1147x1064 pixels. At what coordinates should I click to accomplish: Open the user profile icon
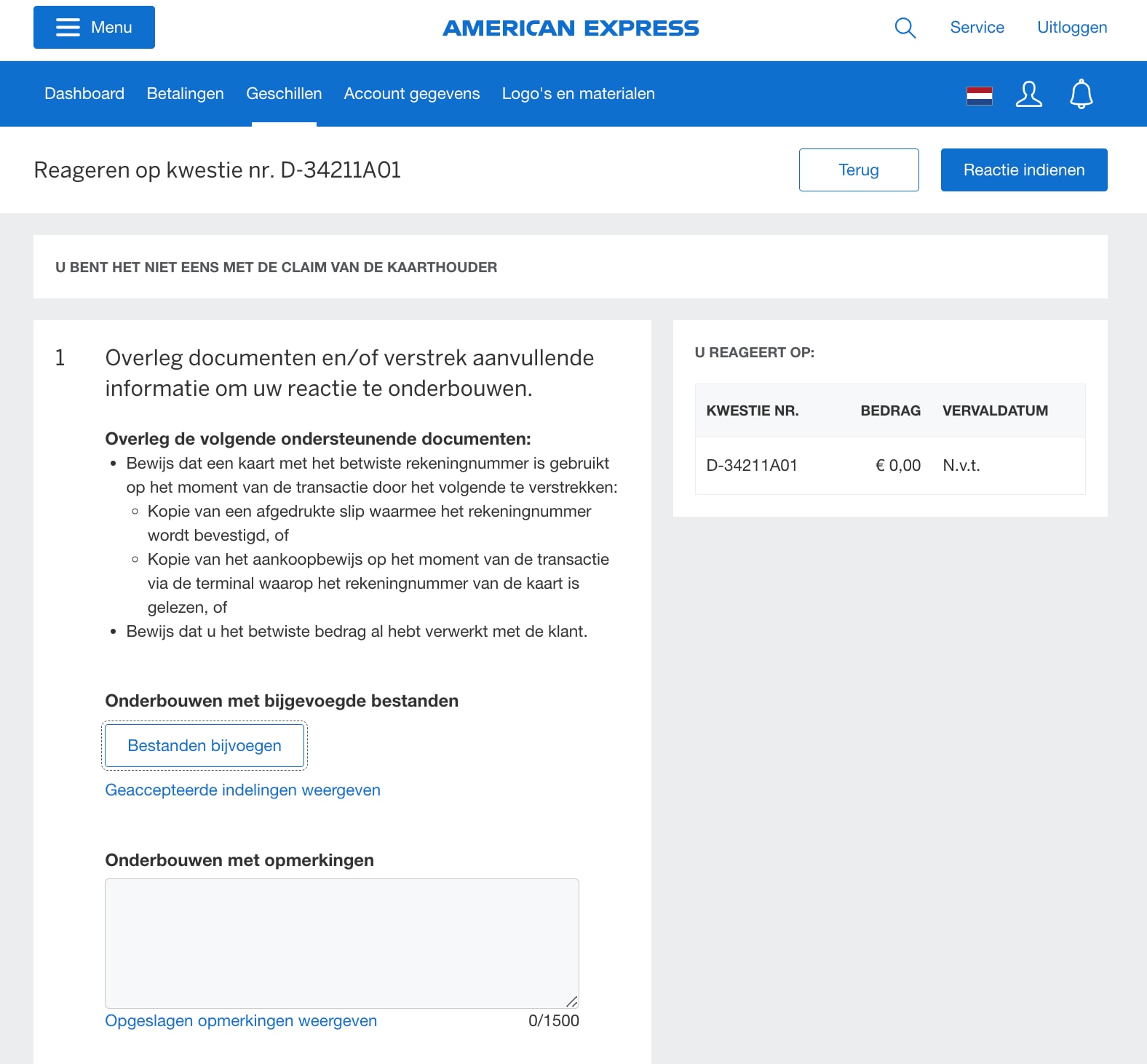1028,95
